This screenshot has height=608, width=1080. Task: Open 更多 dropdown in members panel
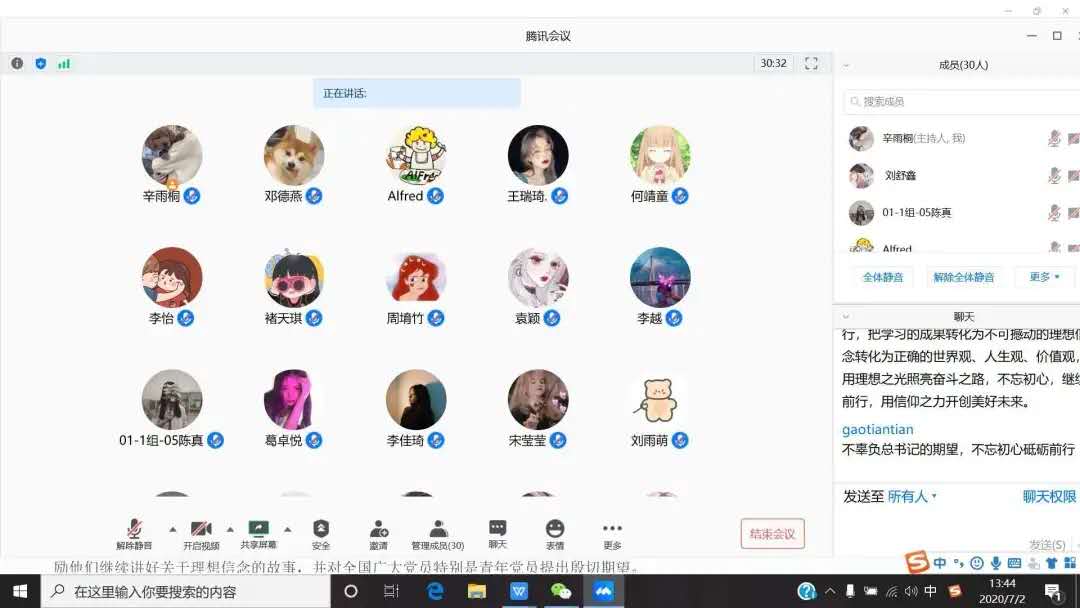click(1044, 277)
